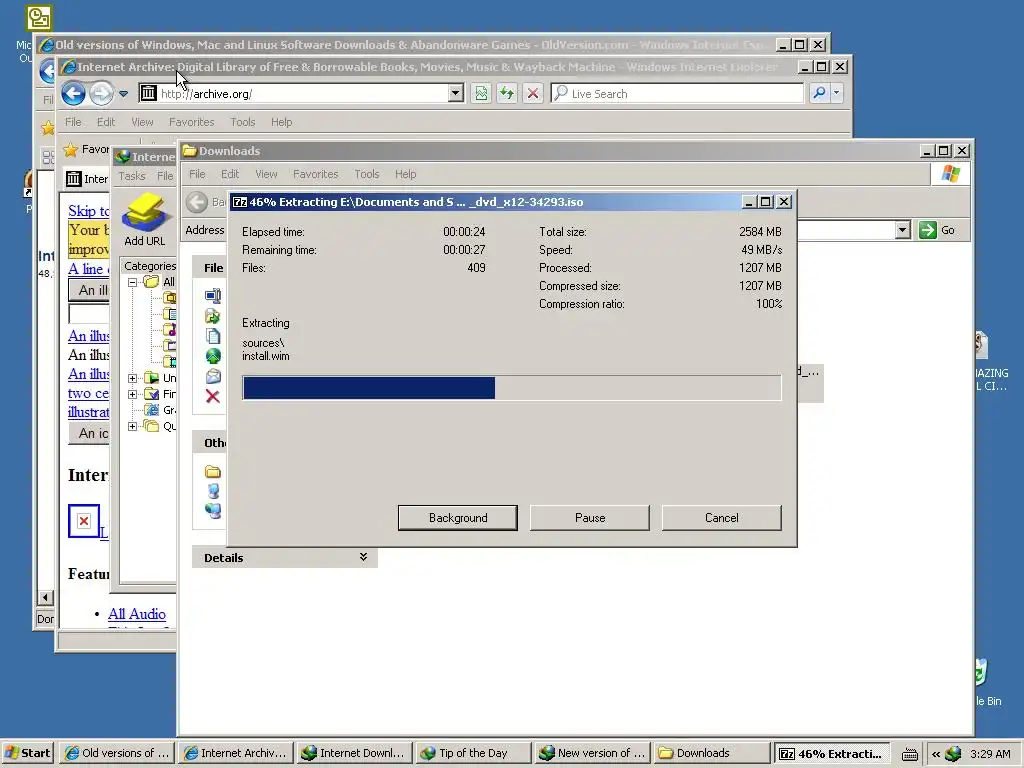Switch to Tip of the Day taskbar button
1024x768 pixels.
coord(473,753)
